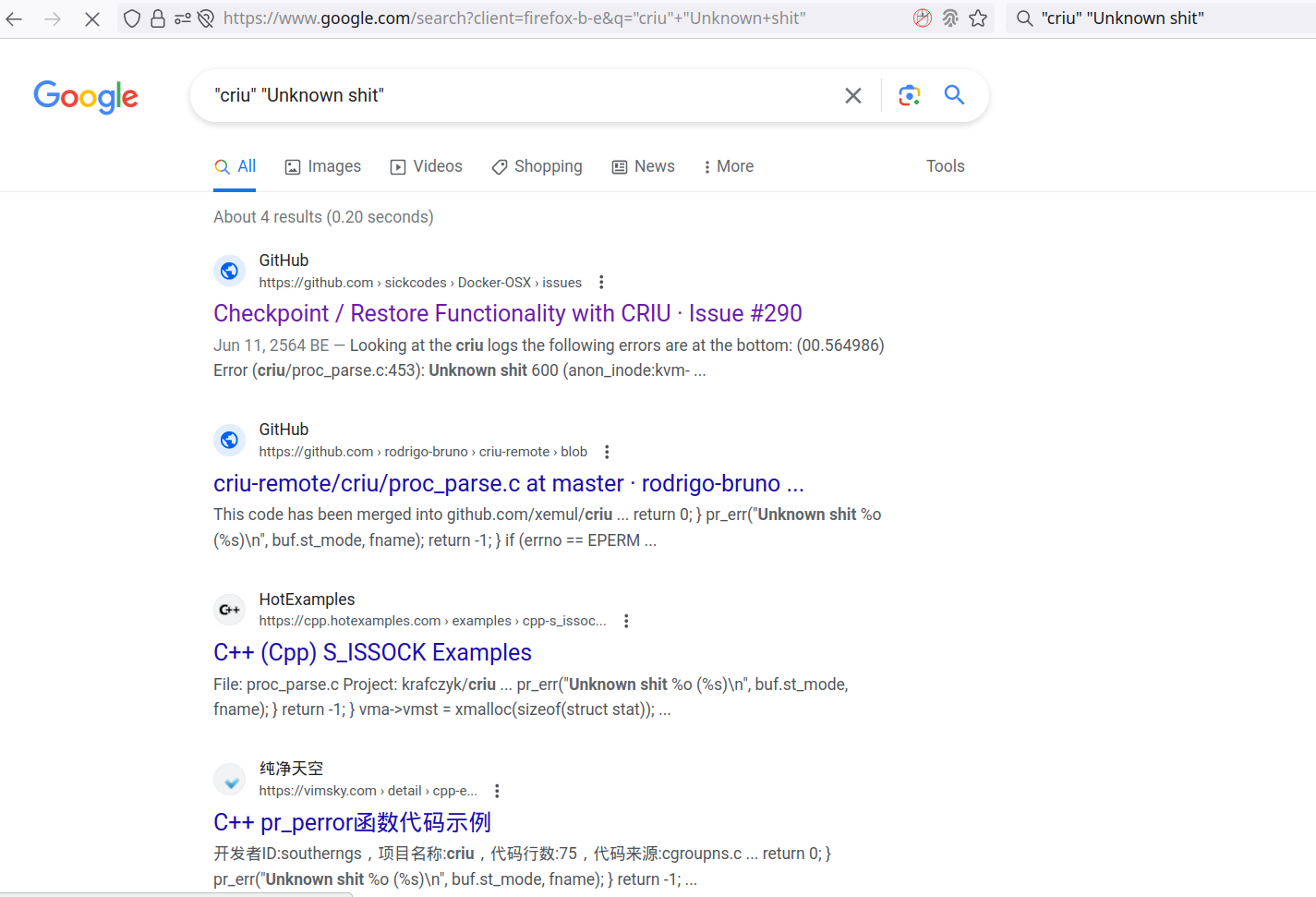Click the magnifier in Firefox search box
Screen dimensions: 1316x897
tap(1024, 18)
